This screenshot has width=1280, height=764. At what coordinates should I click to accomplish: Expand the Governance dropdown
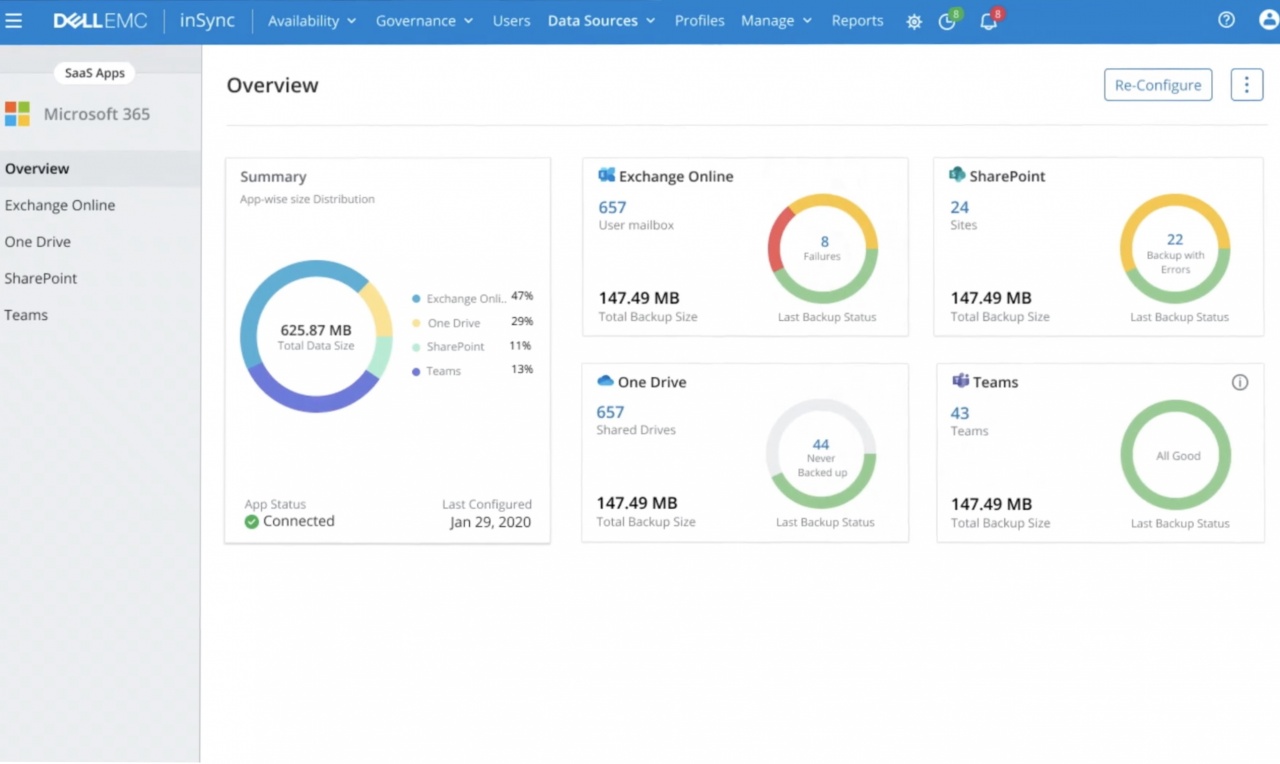coord(424,21)
